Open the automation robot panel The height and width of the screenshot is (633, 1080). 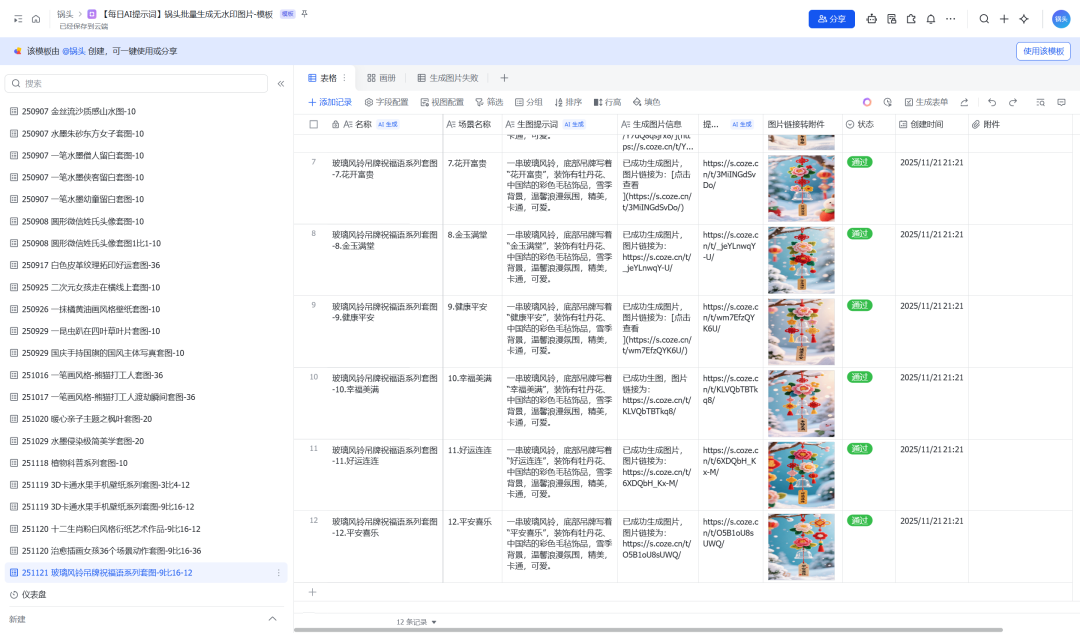[x=873, y=18]
